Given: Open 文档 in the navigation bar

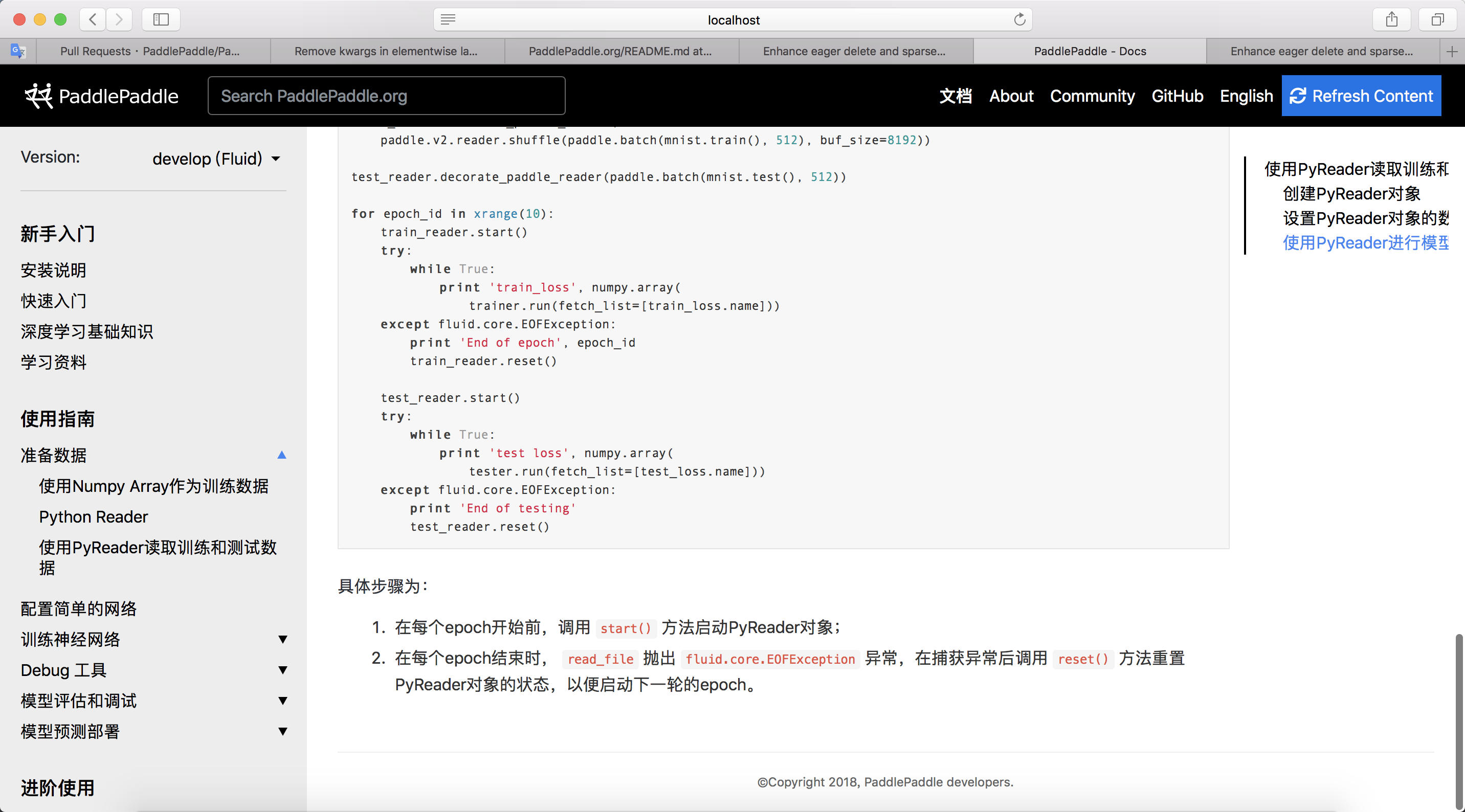Looking at the screenshot, I should click(956, 96).
